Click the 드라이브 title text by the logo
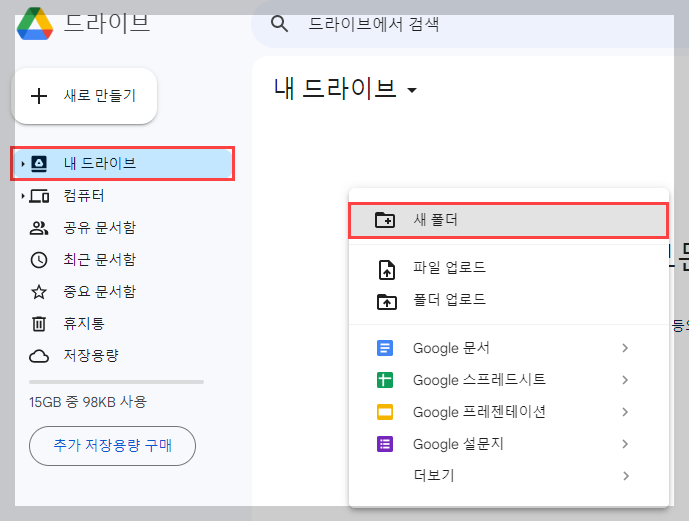Viewport: 689px width, 521px height. 107,23
